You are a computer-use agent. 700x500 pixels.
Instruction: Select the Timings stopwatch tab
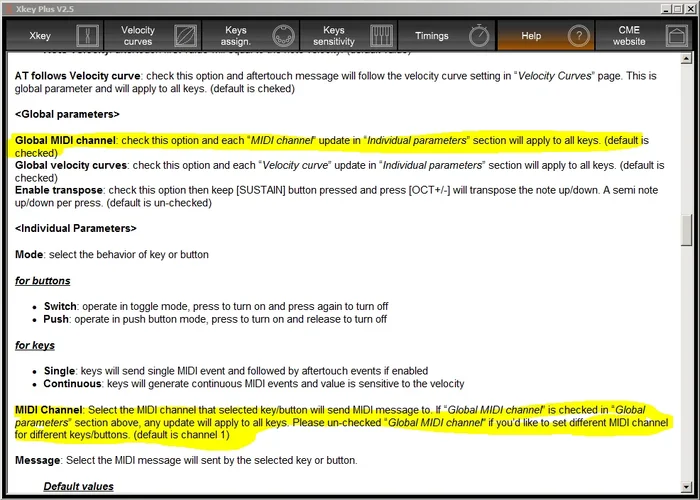point(447,35)
